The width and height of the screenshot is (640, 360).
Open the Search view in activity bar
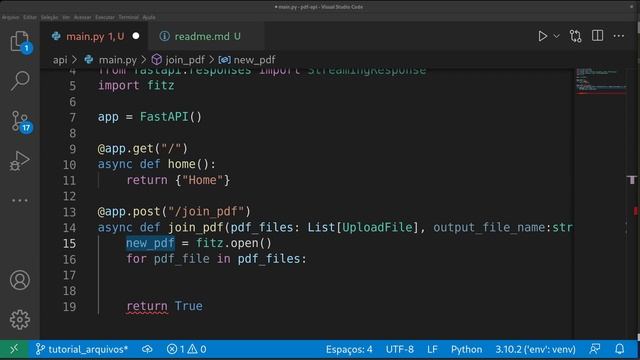click(20, 81)
